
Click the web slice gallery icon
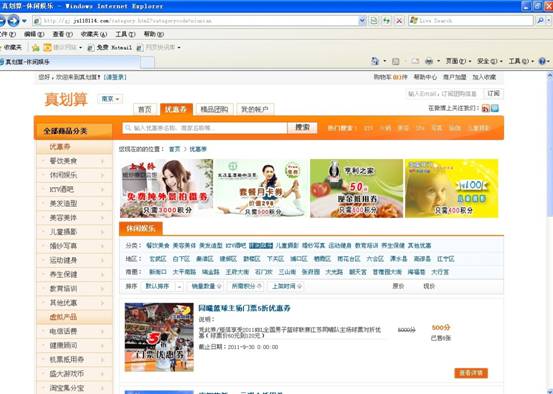point(140,47)
